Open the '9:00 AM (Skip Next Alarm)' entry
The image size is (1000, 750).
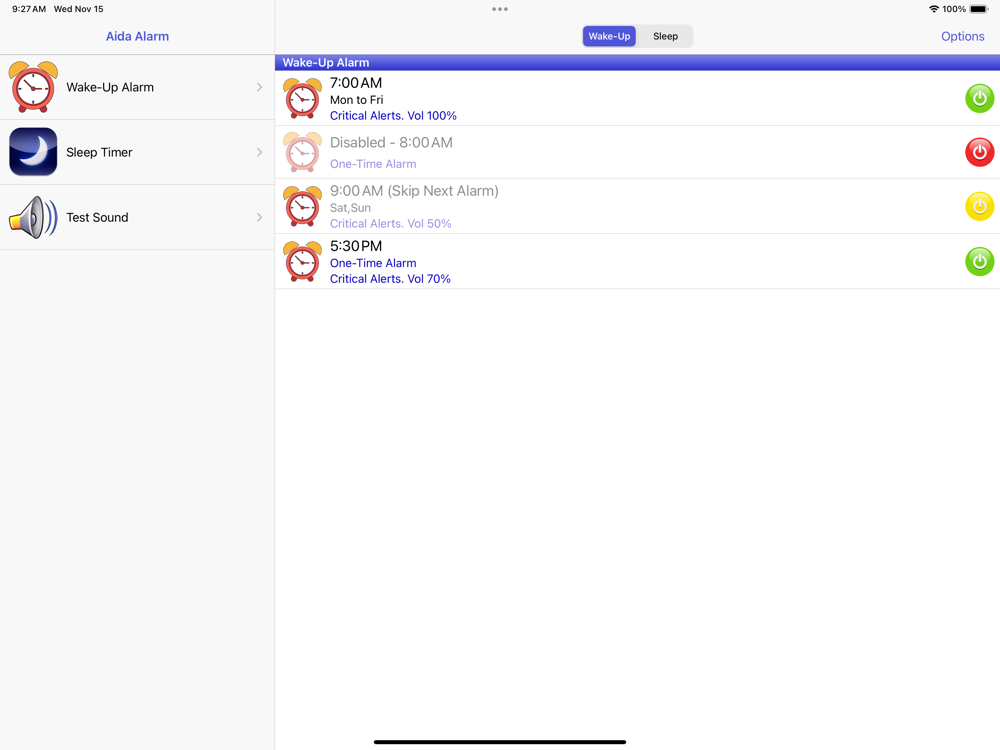[637, 207]
